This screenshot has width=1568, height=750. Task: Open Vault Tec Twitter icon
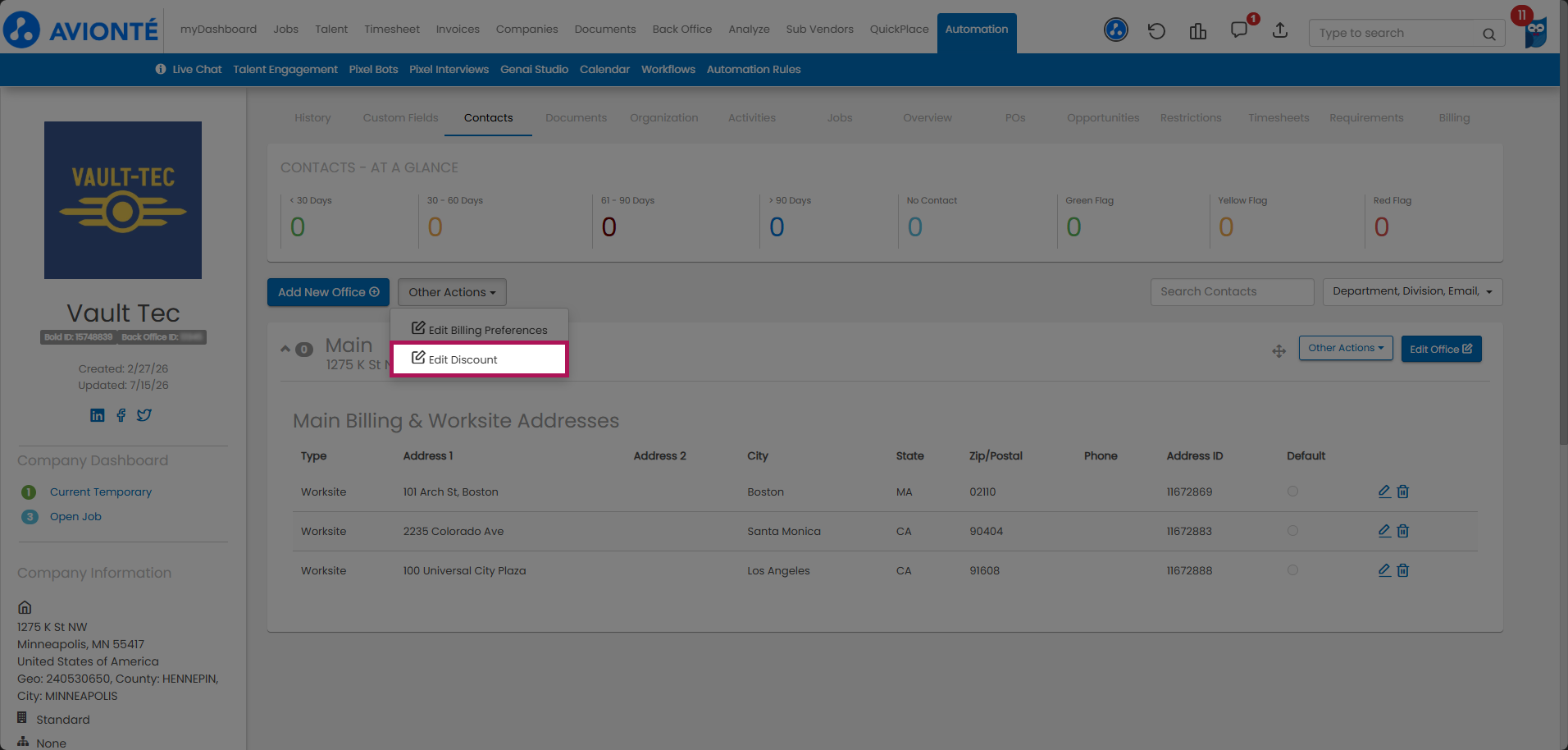pos(144,415)
